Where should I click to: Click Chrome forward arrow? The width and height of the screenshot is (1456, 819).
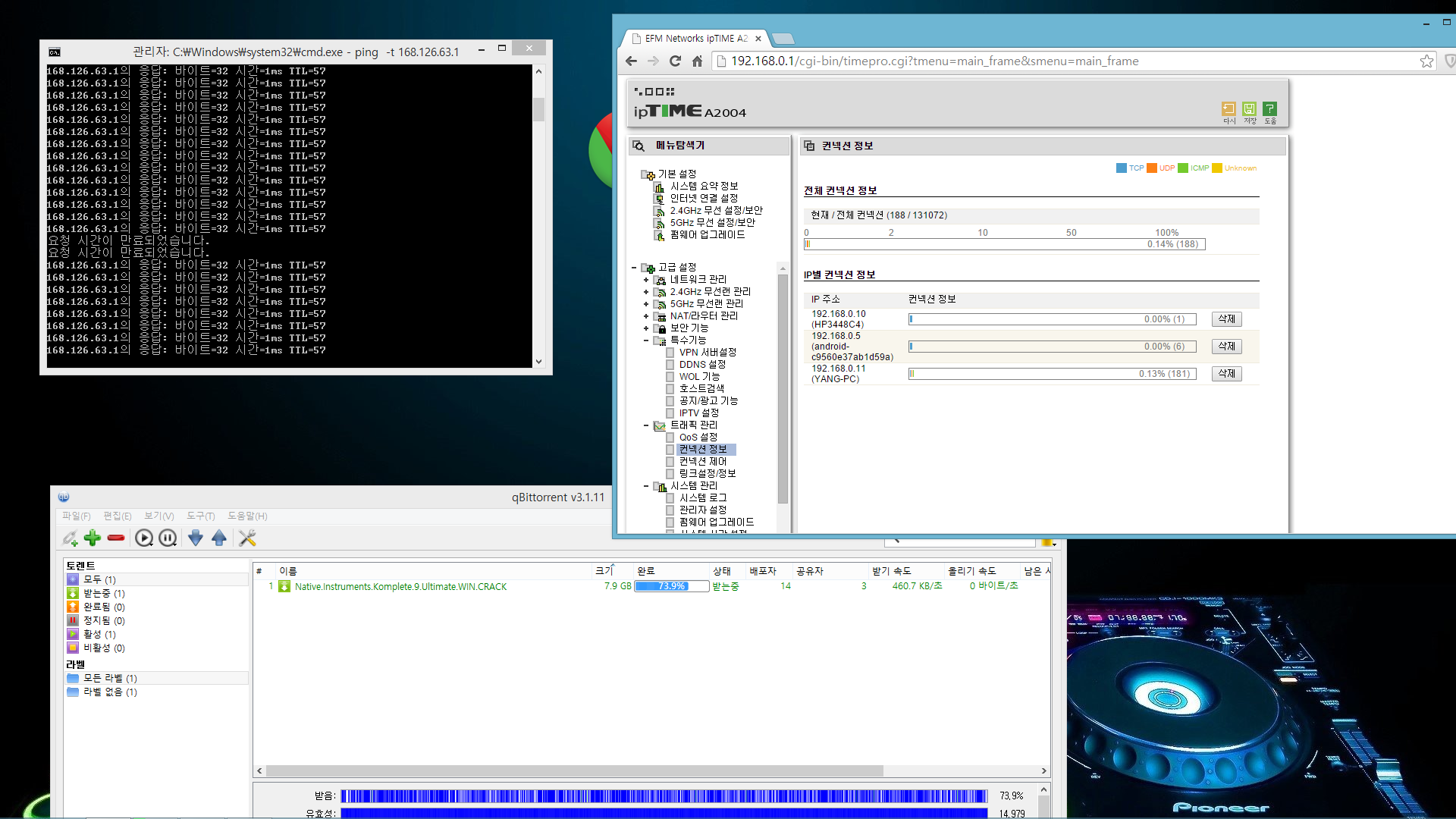[x=654, y=61]
